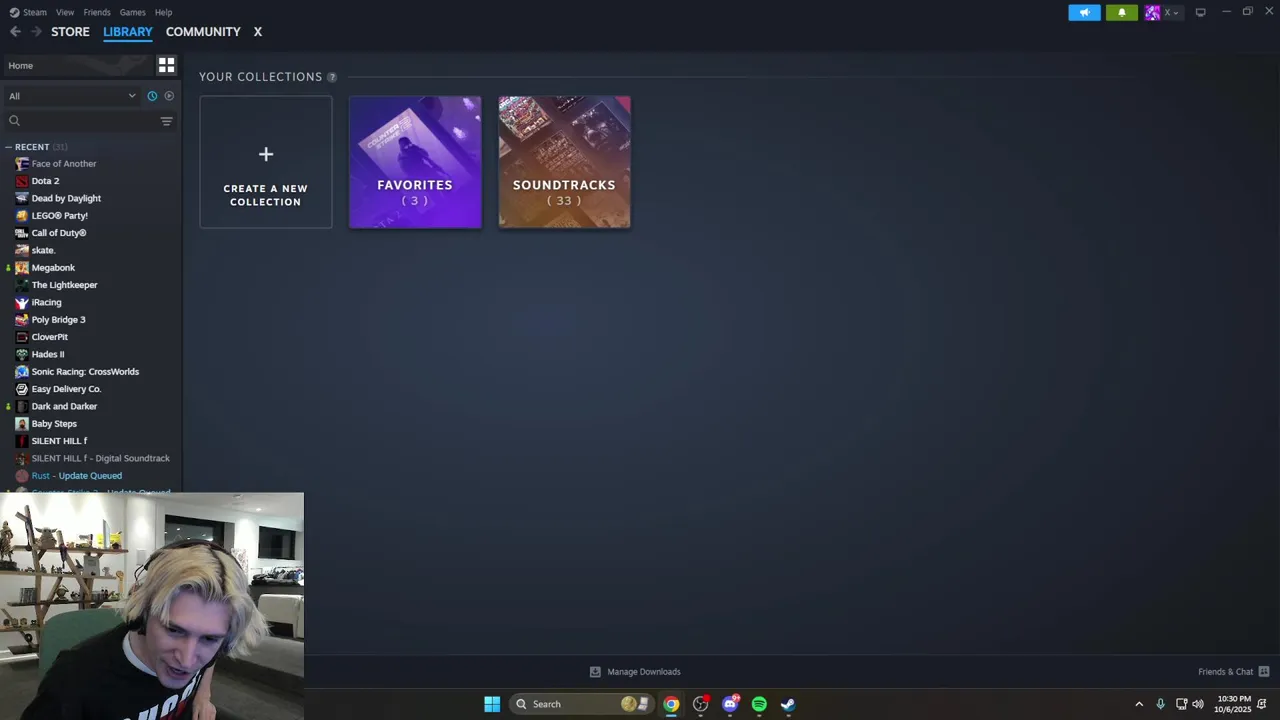Open the green notifications bell
Screen dimensions: 1280x720
tap(1121, 13)
